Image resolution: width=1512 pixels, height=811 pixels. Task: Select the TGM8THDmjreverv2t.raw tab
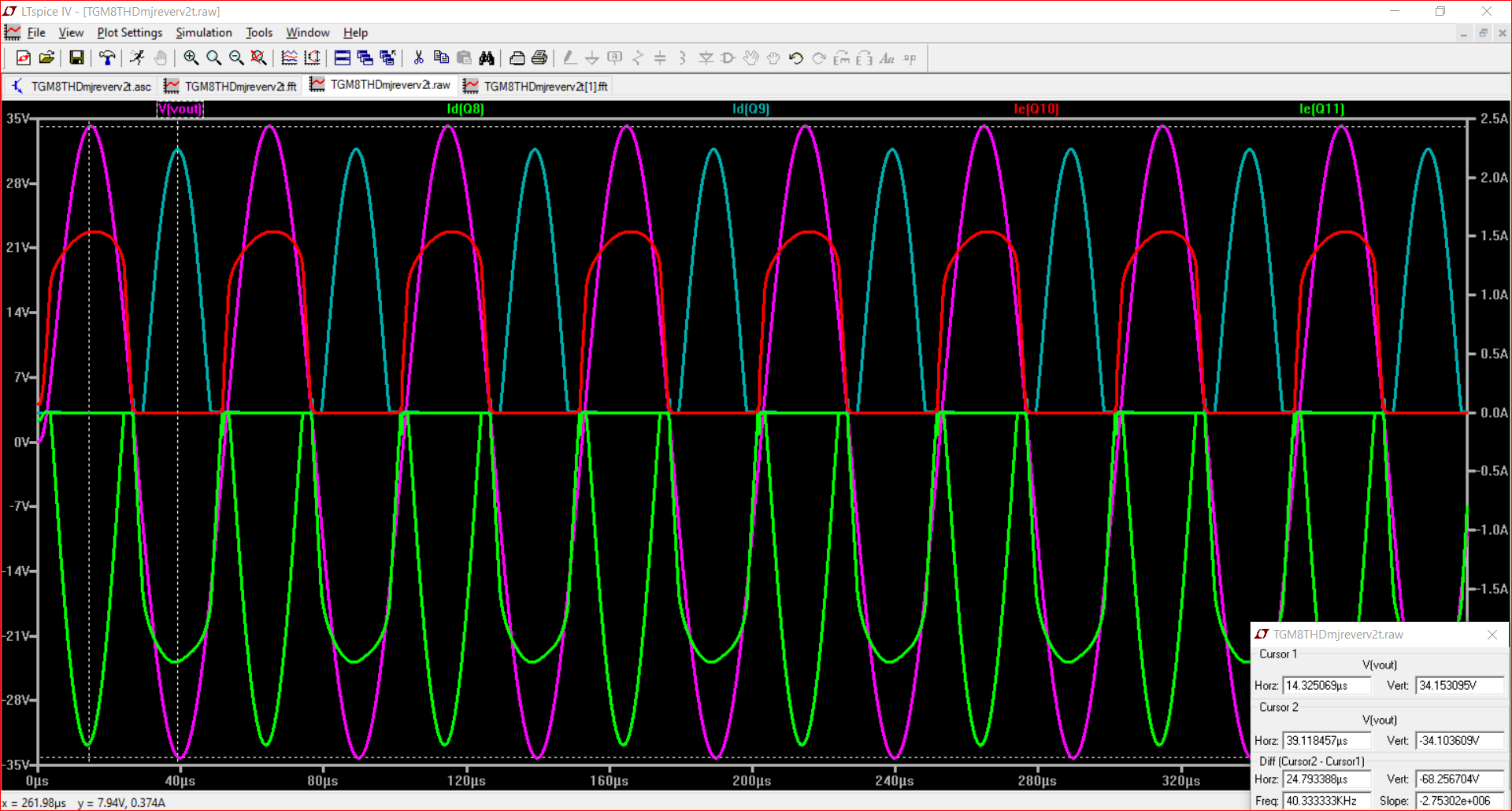pos(380,85)
